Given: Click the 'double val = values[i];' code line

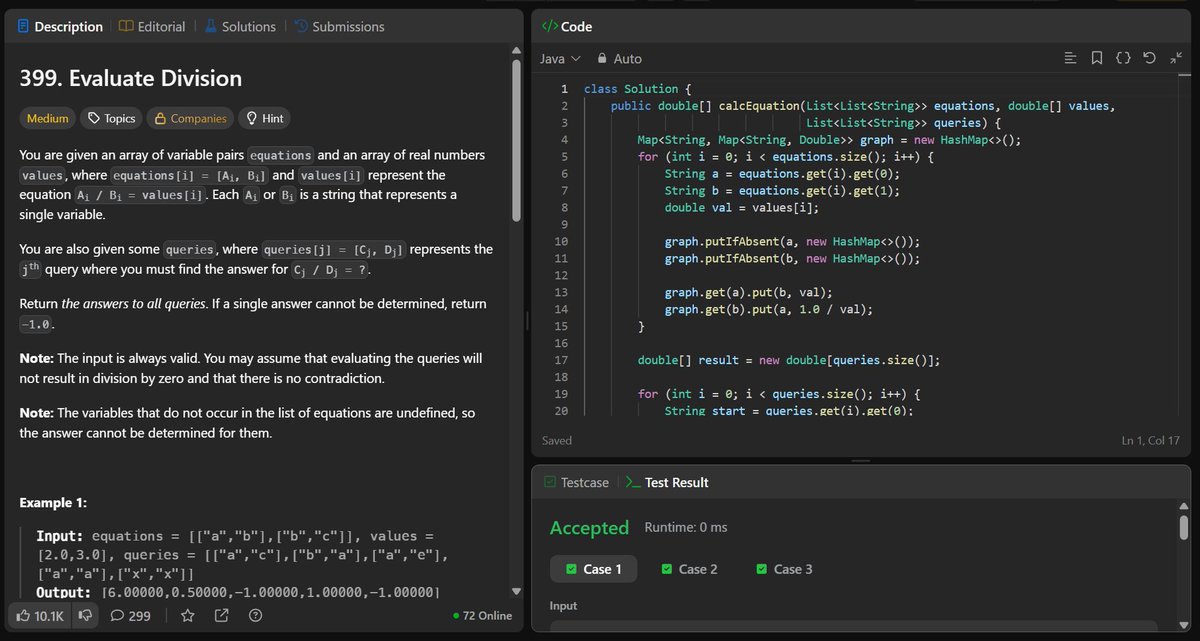Looking at the screenshot, I should point(742,207).
